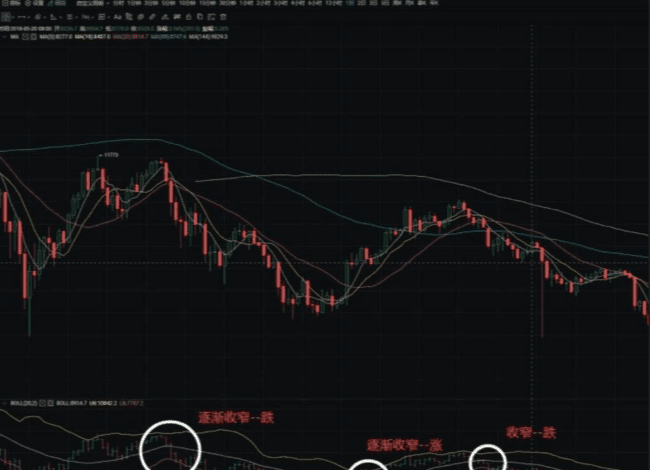Switch to the 分时 timeframe
650x470 pixels.
118,3
